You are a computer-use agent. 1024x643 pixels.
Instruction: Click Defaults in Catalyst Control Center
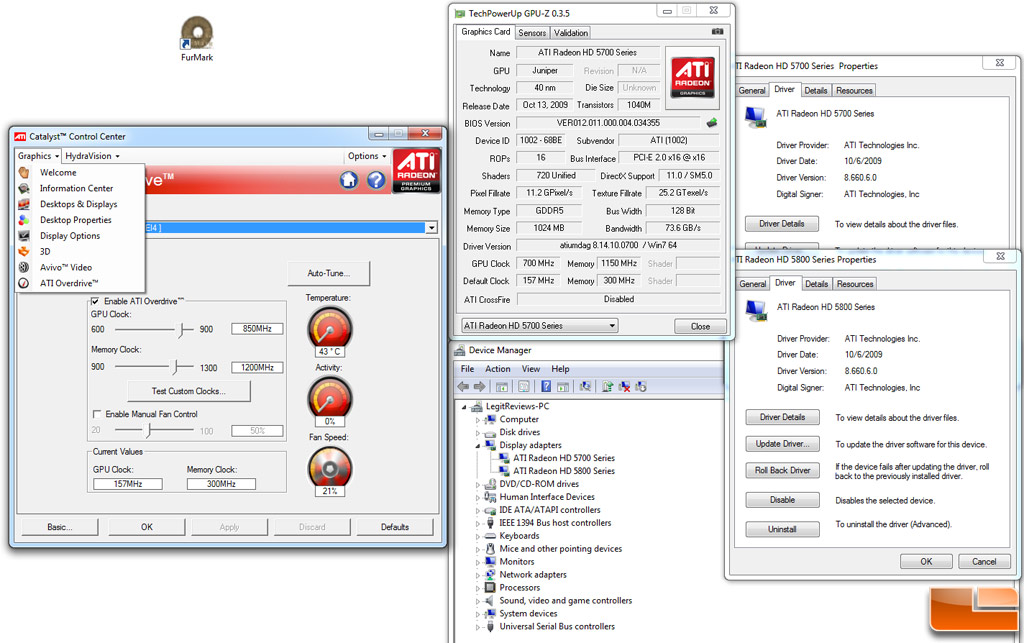click(x=395, y=527)
